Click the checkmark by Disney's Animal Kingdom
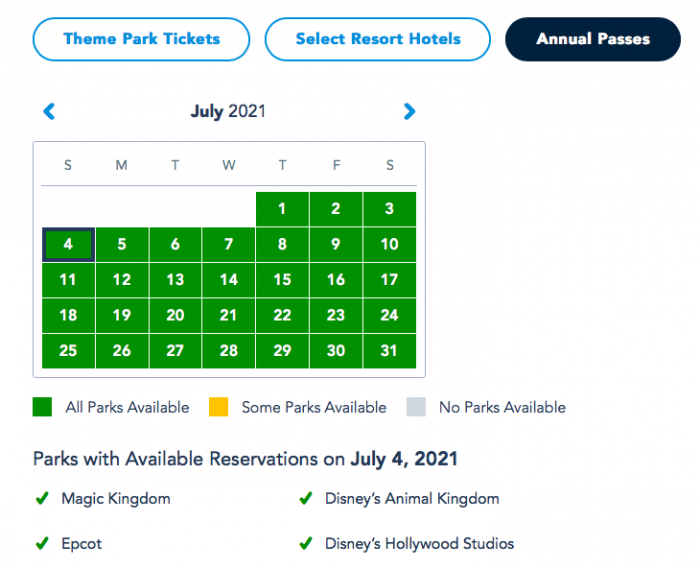 click(x=306, y=498)
